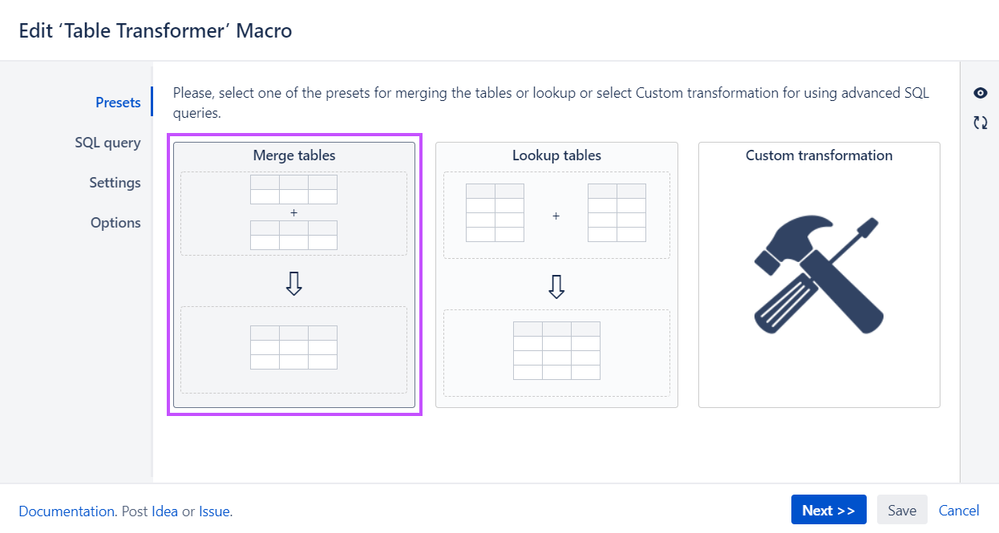Click the merged result table in Merge tables
Image resolution: width=999 pixels, height=533 pixels.
294,347
